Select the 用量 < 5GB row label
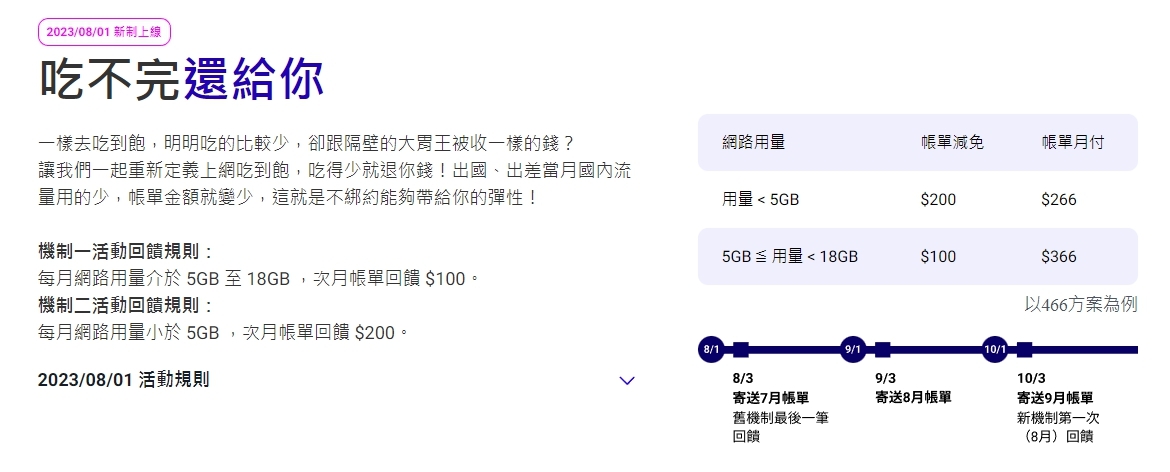This screenshot has width=1170, height=472. click(760, 199)
